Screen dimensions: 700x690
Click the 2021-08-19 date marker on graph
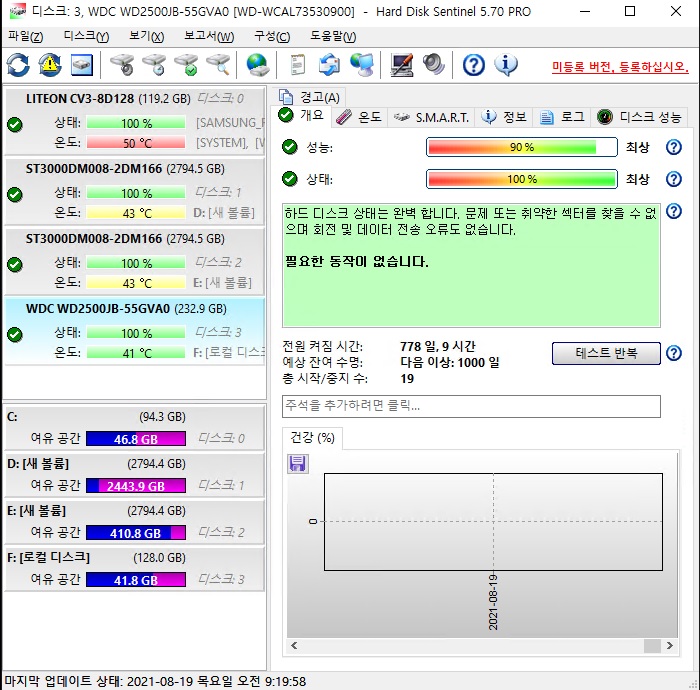pos(493,603)
